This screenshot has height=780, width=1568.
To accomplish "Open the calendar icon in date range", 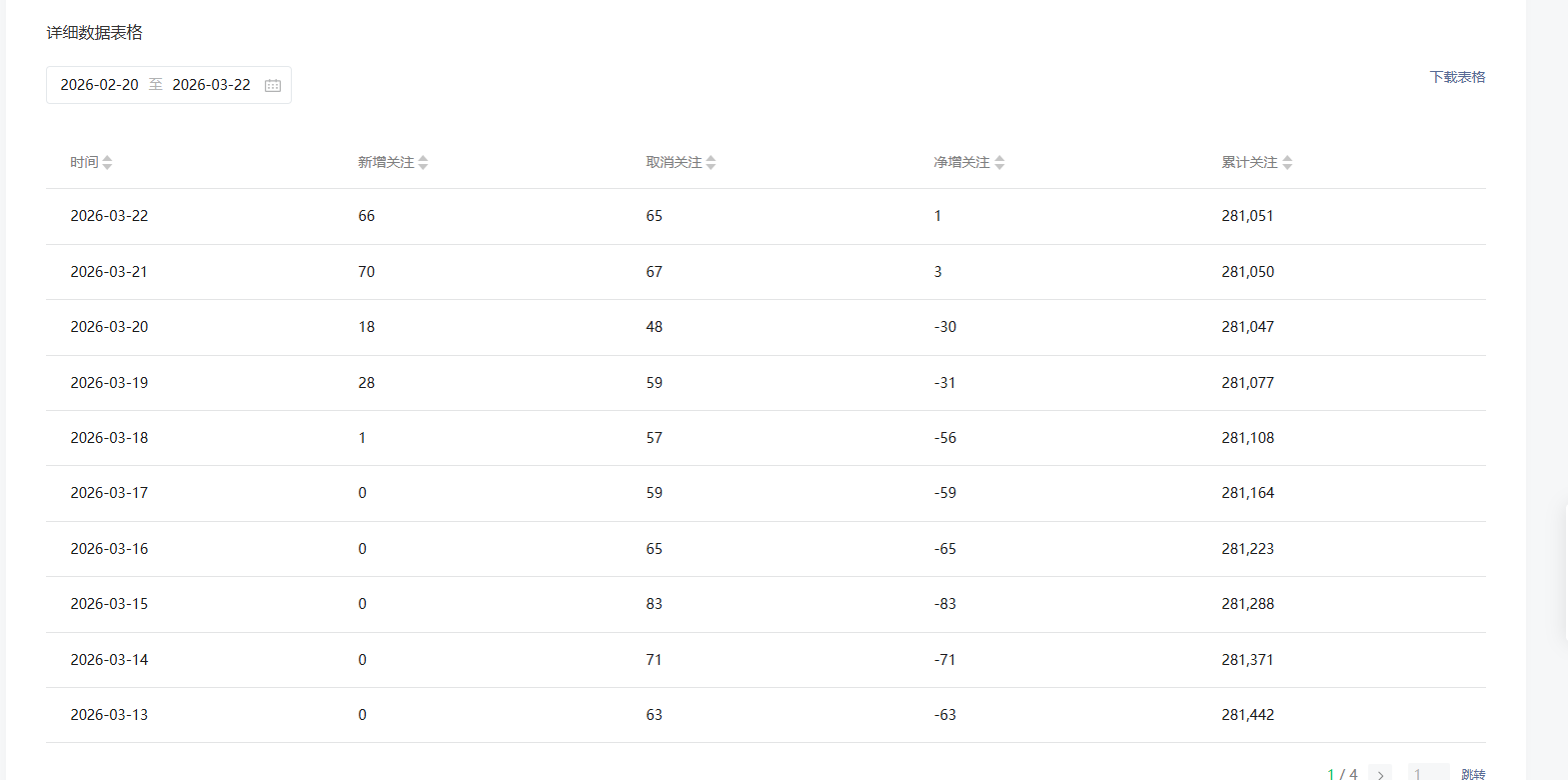I will coord(273,86).
